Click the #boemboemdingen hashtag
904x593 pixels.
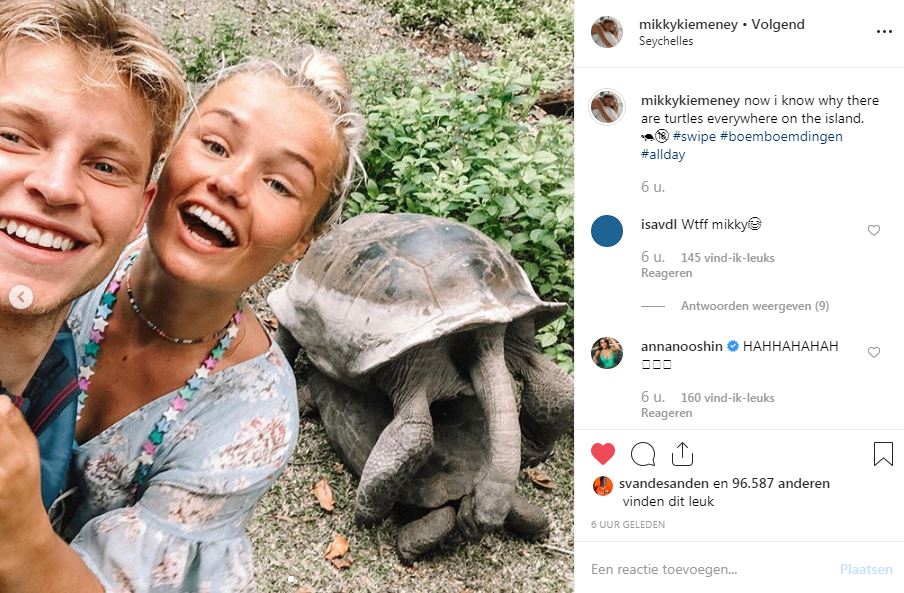(x=781, y=136)
